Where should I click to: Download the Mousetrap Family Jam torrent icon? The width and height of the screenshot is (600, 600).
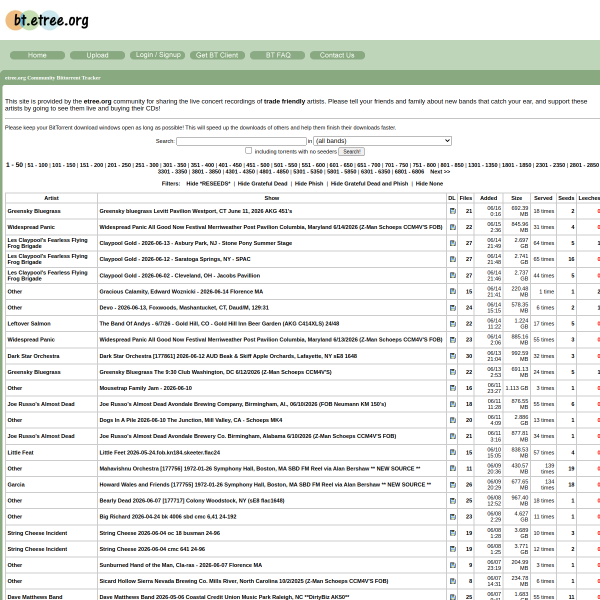453,388
